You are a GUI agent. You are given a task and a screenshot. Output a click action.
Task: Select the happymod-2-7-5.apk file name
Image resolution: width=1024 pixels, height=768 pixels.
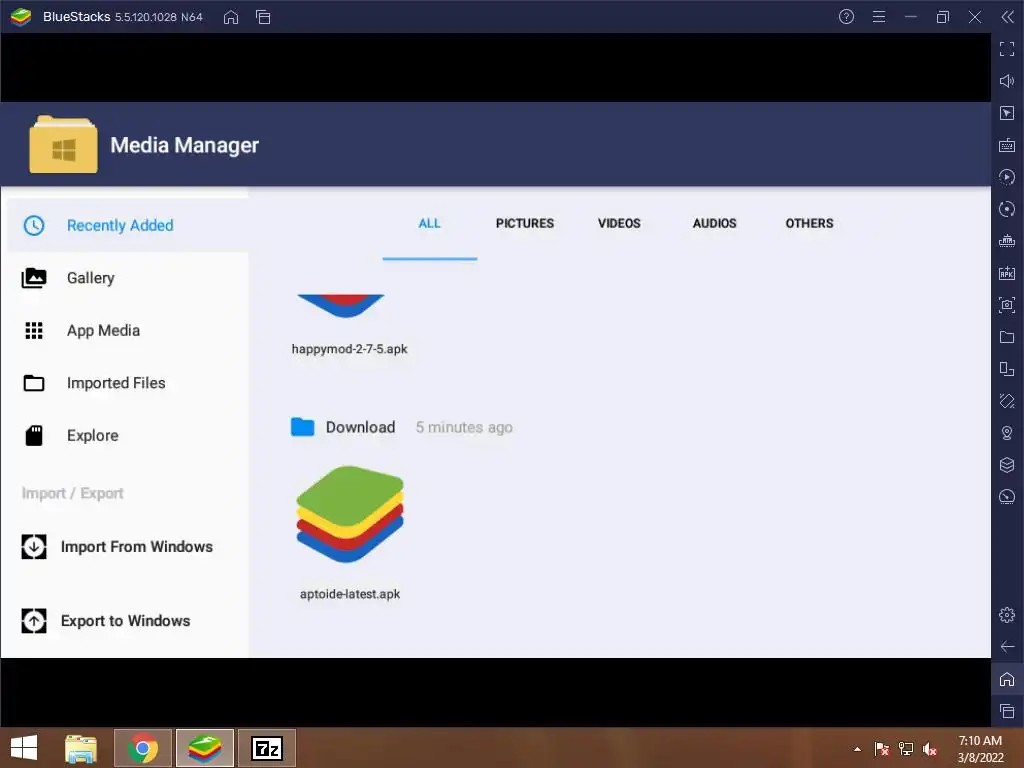coord(349,349)
